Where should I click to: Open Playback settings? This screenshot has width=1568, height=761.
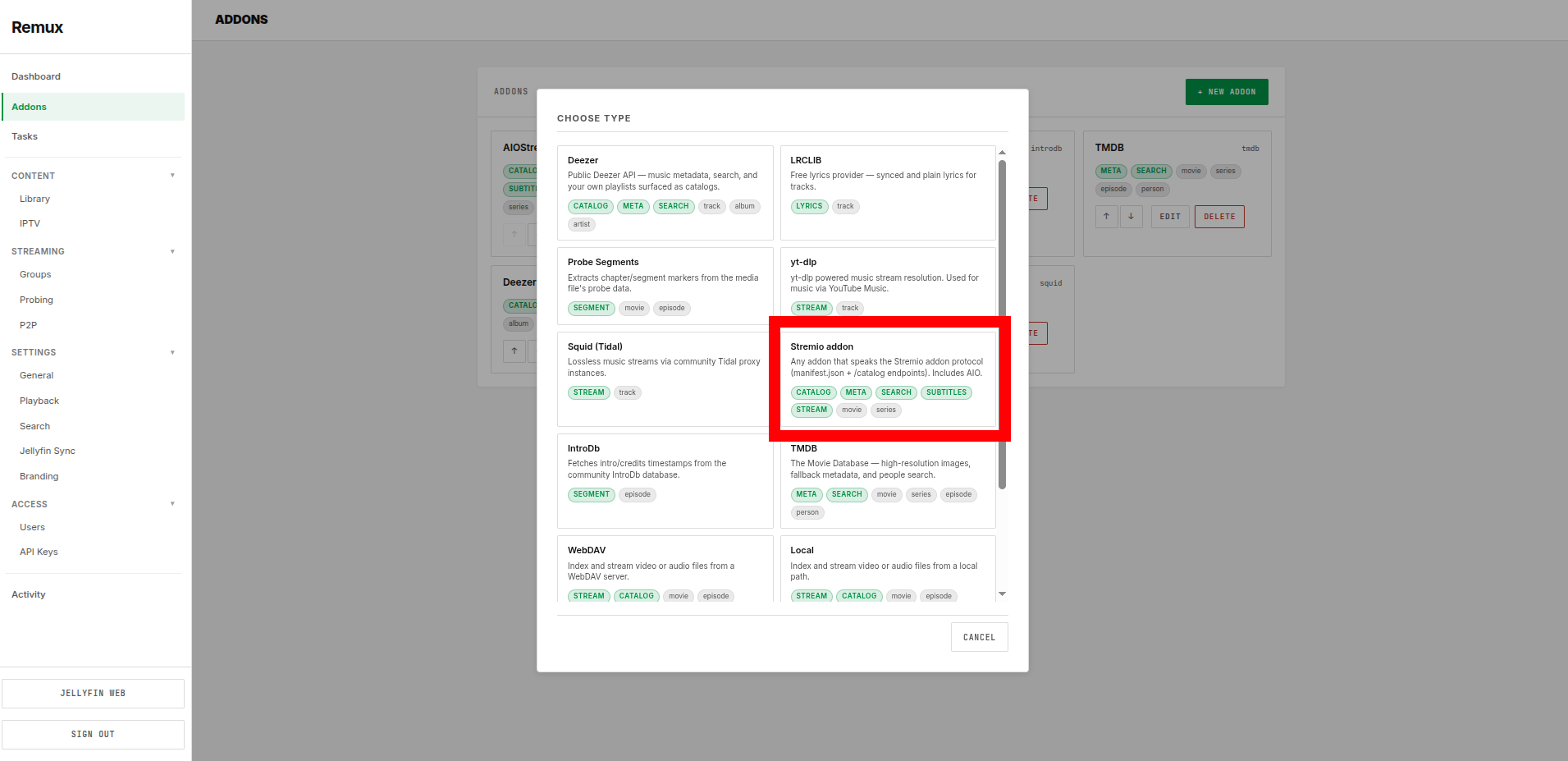[39, 401]
